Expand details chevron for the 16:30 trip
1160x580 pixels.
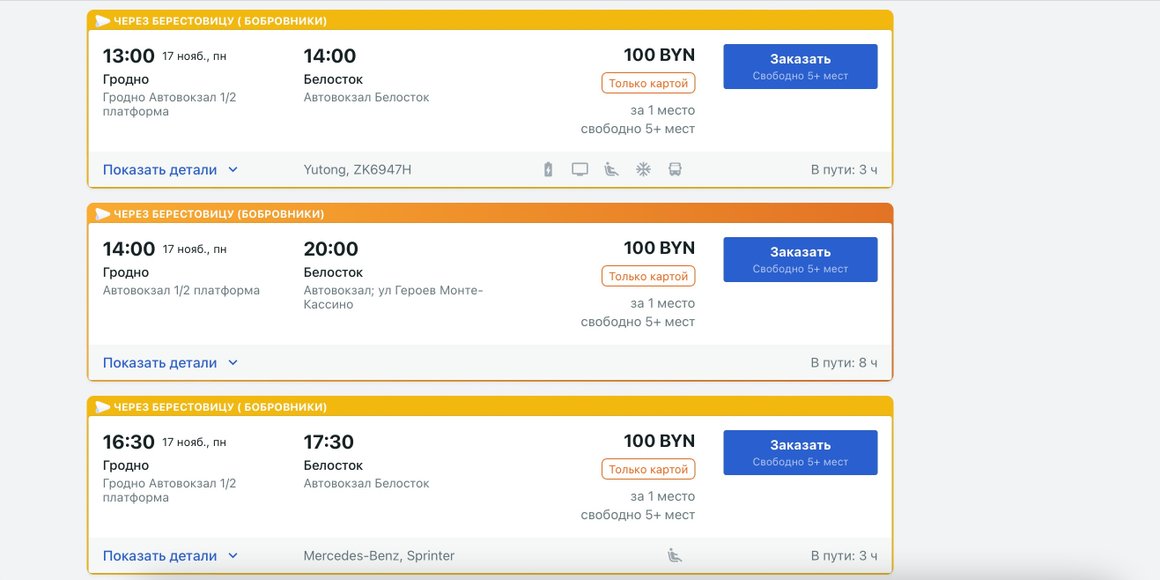233,556
